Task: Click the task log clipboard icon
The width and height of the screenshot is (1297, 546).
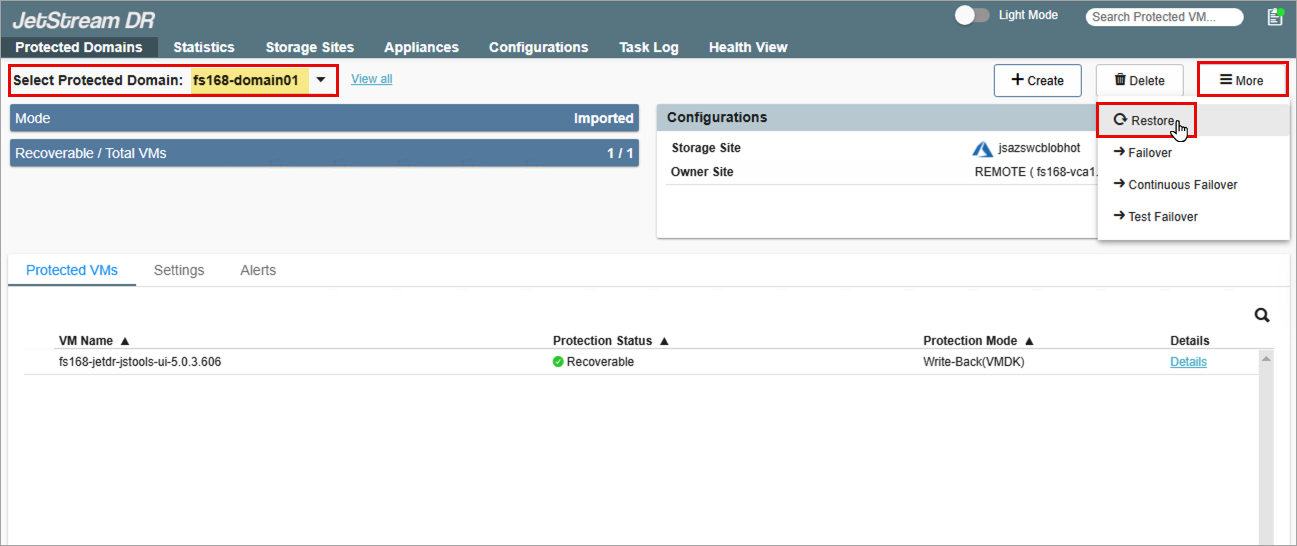Action: point(1274,17)
